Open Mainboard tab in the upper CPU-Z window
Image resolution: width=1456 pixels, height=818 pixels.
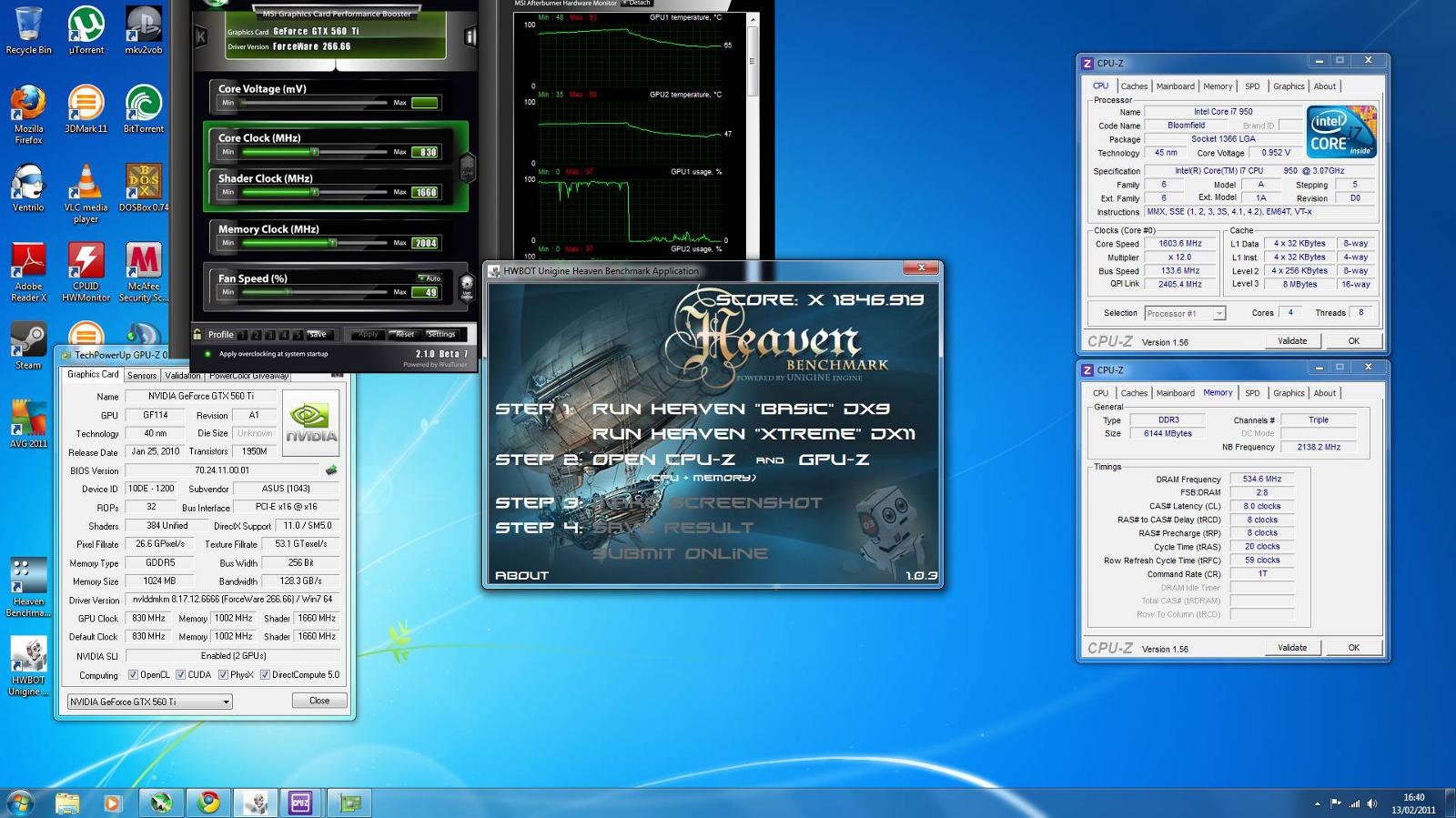click(1175, 86)
